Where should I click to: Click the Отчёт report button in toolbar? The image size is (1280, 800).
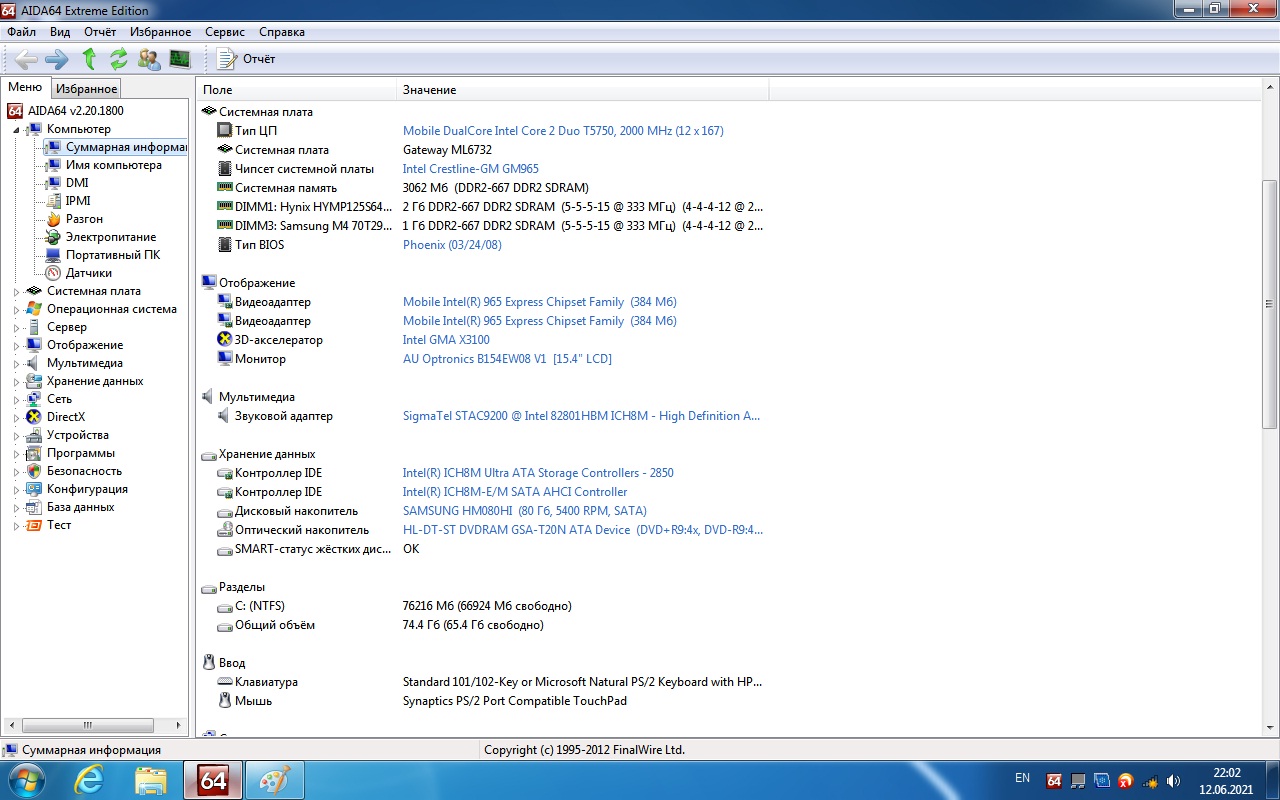247,59
